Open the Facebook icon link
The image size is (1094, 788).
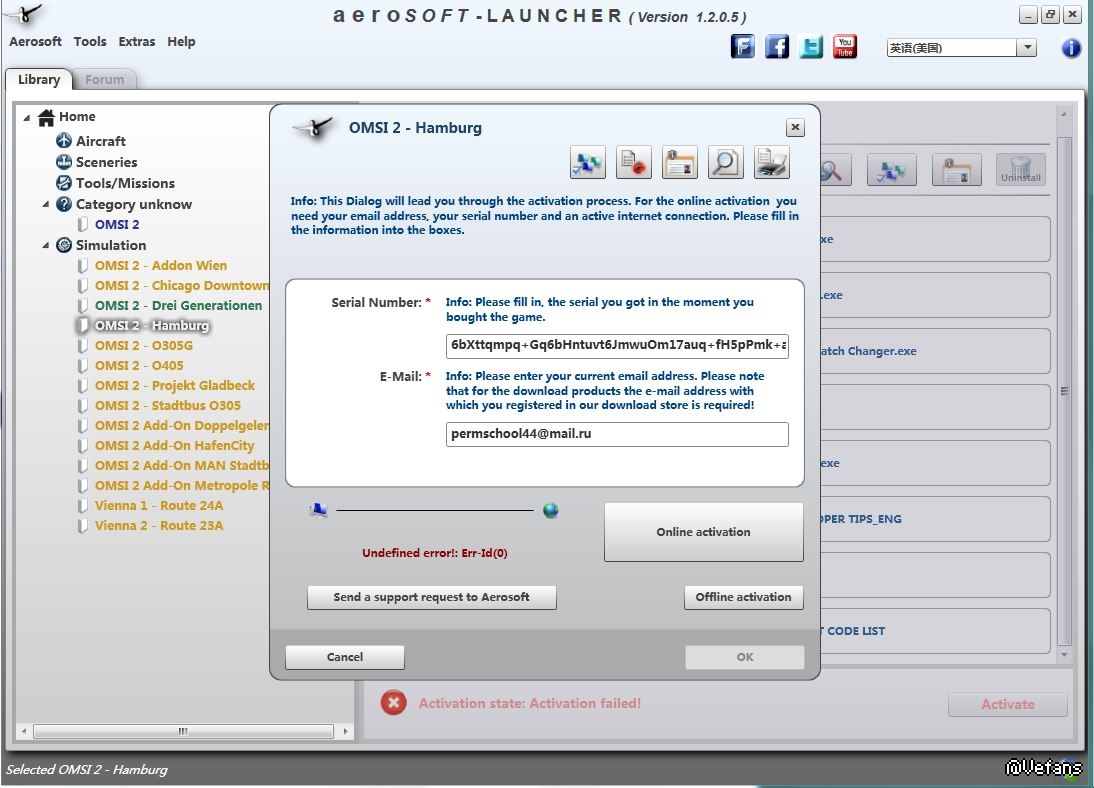click(x=777, y=47)
